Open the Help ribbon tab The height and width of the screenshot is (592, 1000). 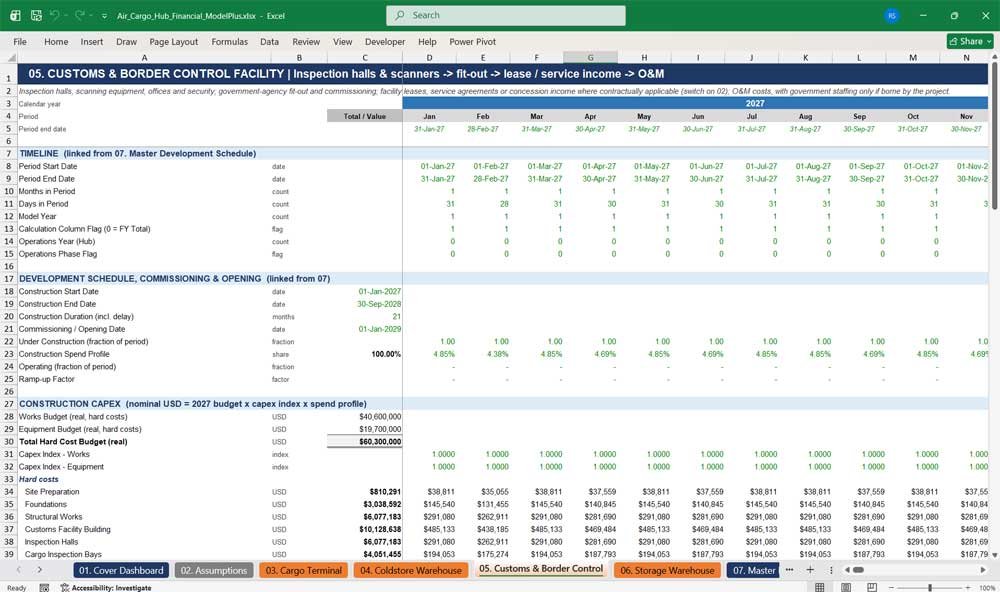point(427,41)
